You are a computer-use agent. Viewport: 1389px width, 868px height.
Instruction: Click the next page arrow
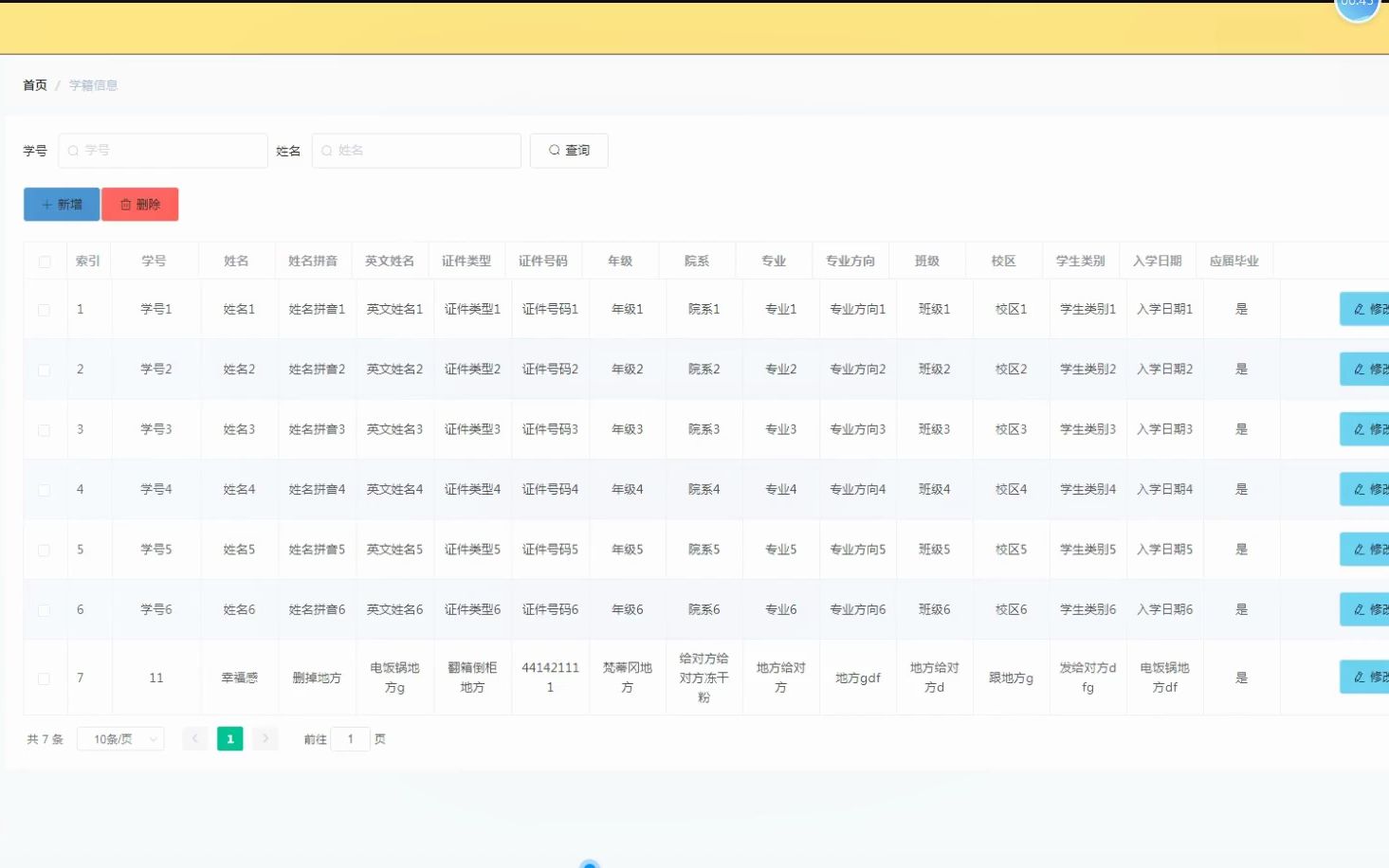click(265, 739)
